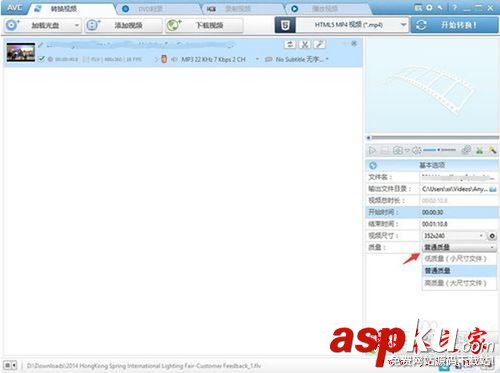Select 低质量 (小尺寸文件) quality option
Viewport: 500px width, 373px height.
459,259
